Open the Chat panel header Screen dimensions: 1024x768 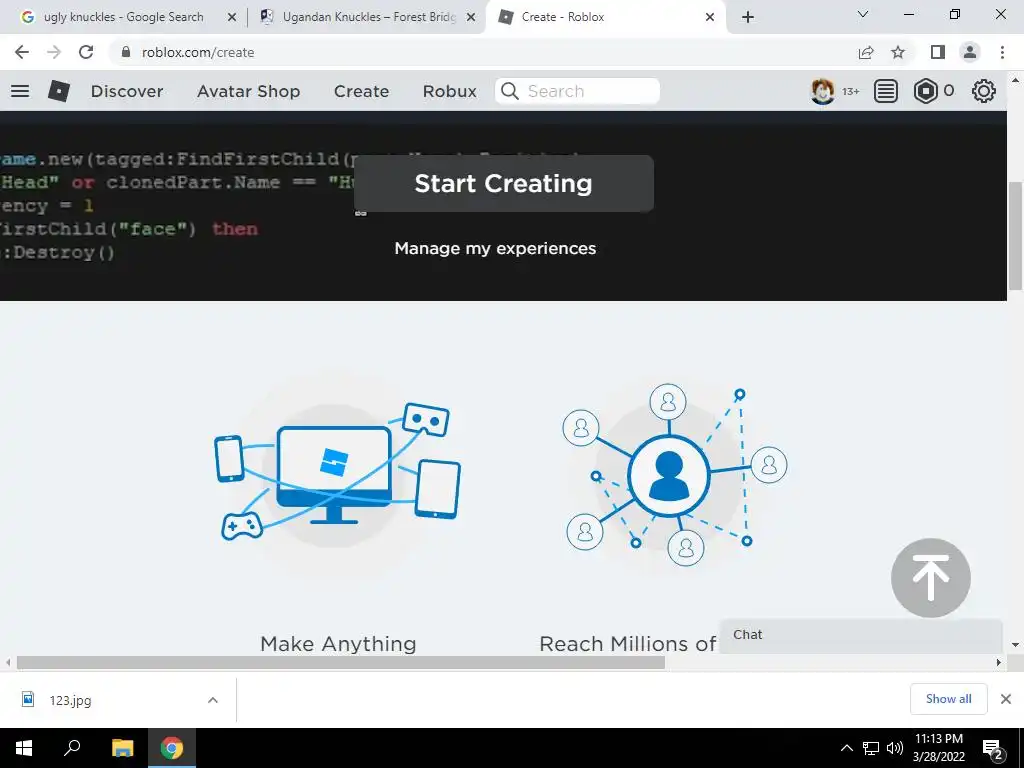(861, 635)
